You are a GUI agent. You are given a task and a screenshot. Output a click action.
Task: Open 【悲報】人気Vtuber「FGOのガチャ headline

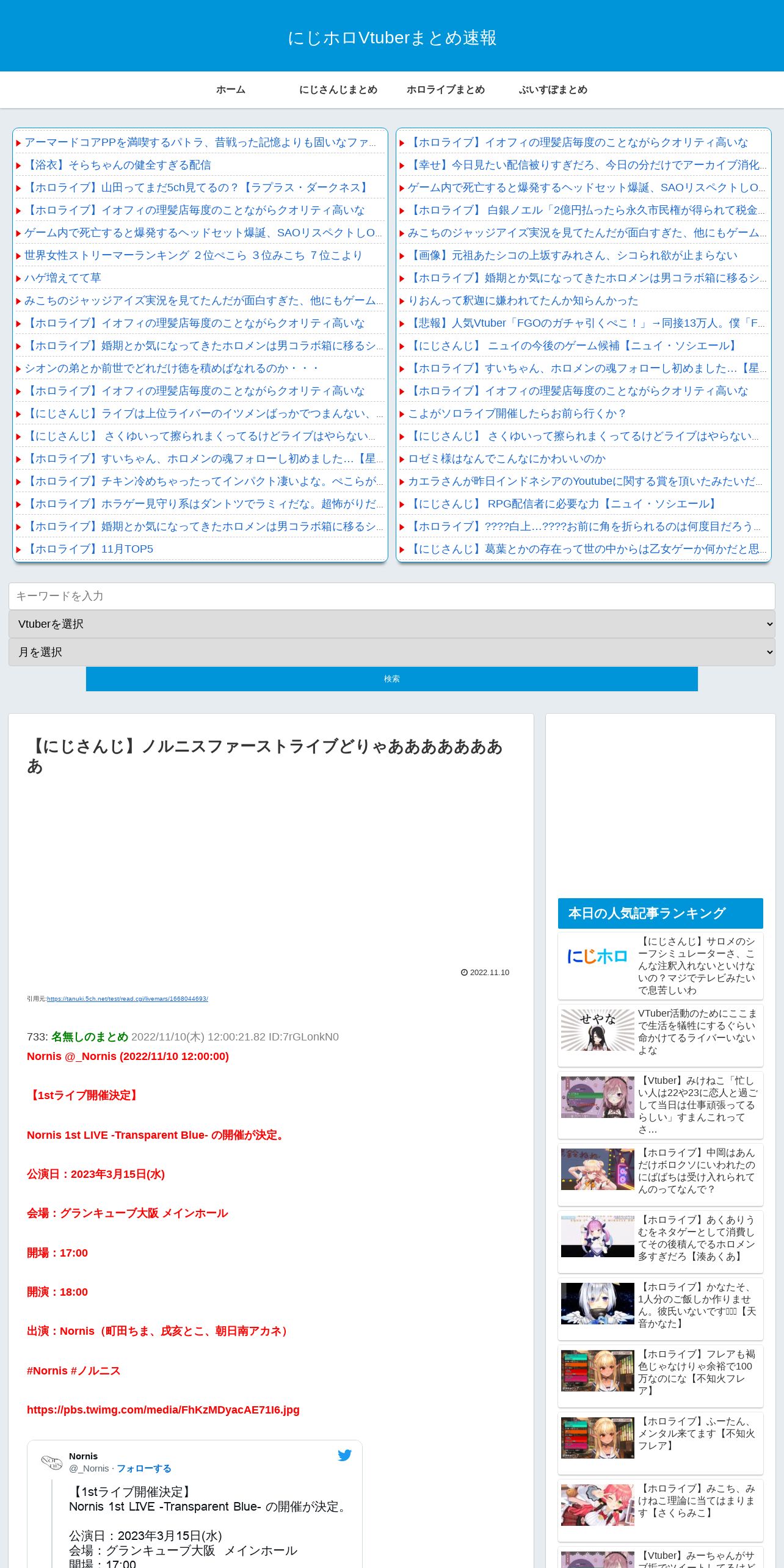pos(587,323)
